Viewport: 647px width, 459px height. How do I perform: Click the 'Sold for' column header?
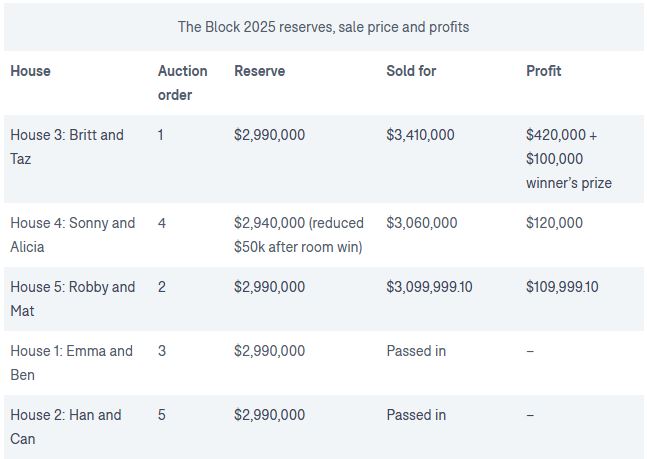pos(411,71)
